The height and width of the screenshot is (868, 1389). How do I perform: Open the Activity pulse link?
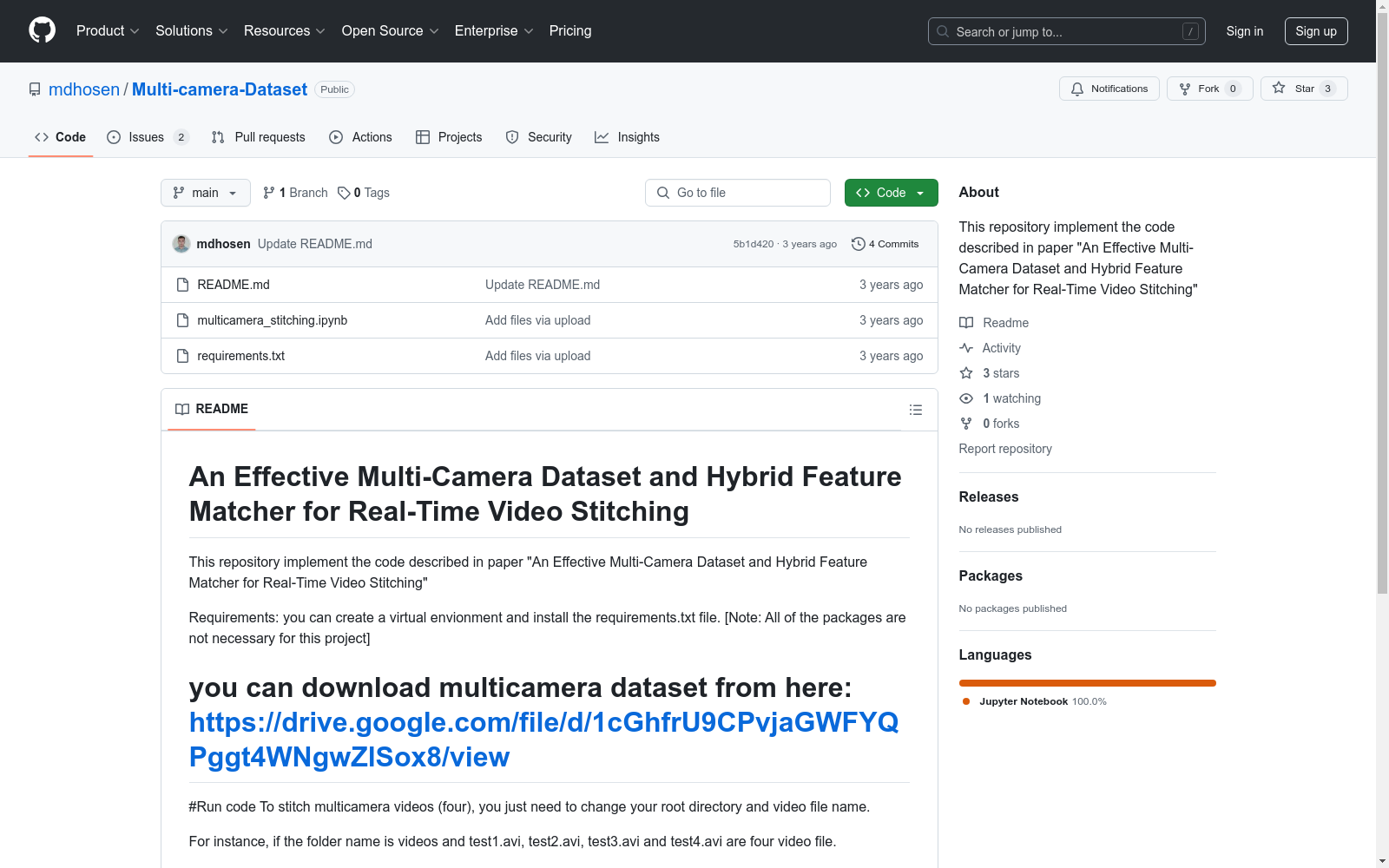tap(1001, 348)
